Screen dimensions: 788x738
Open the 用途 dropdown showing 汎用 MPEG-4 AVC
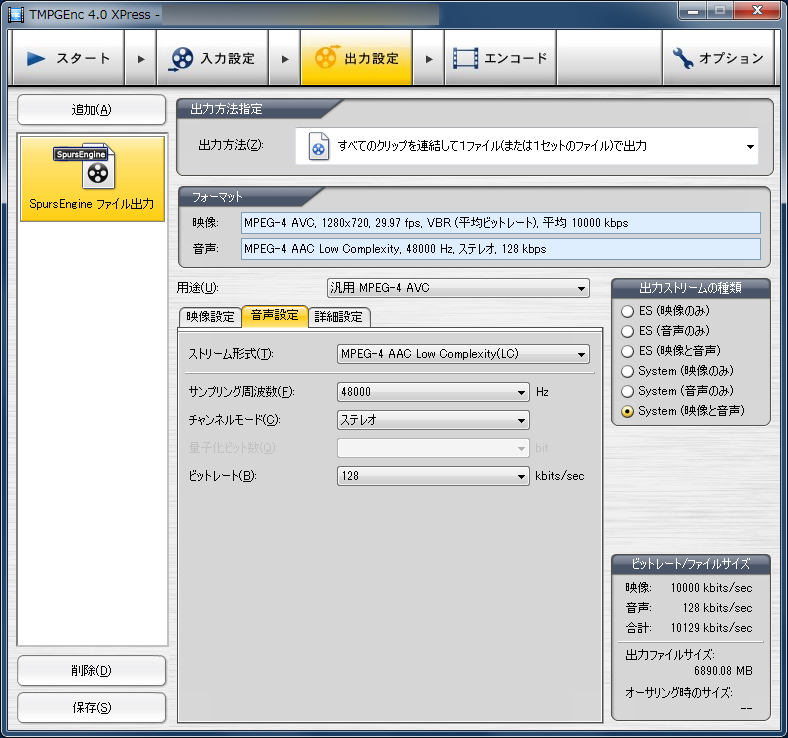click(458, 288)
